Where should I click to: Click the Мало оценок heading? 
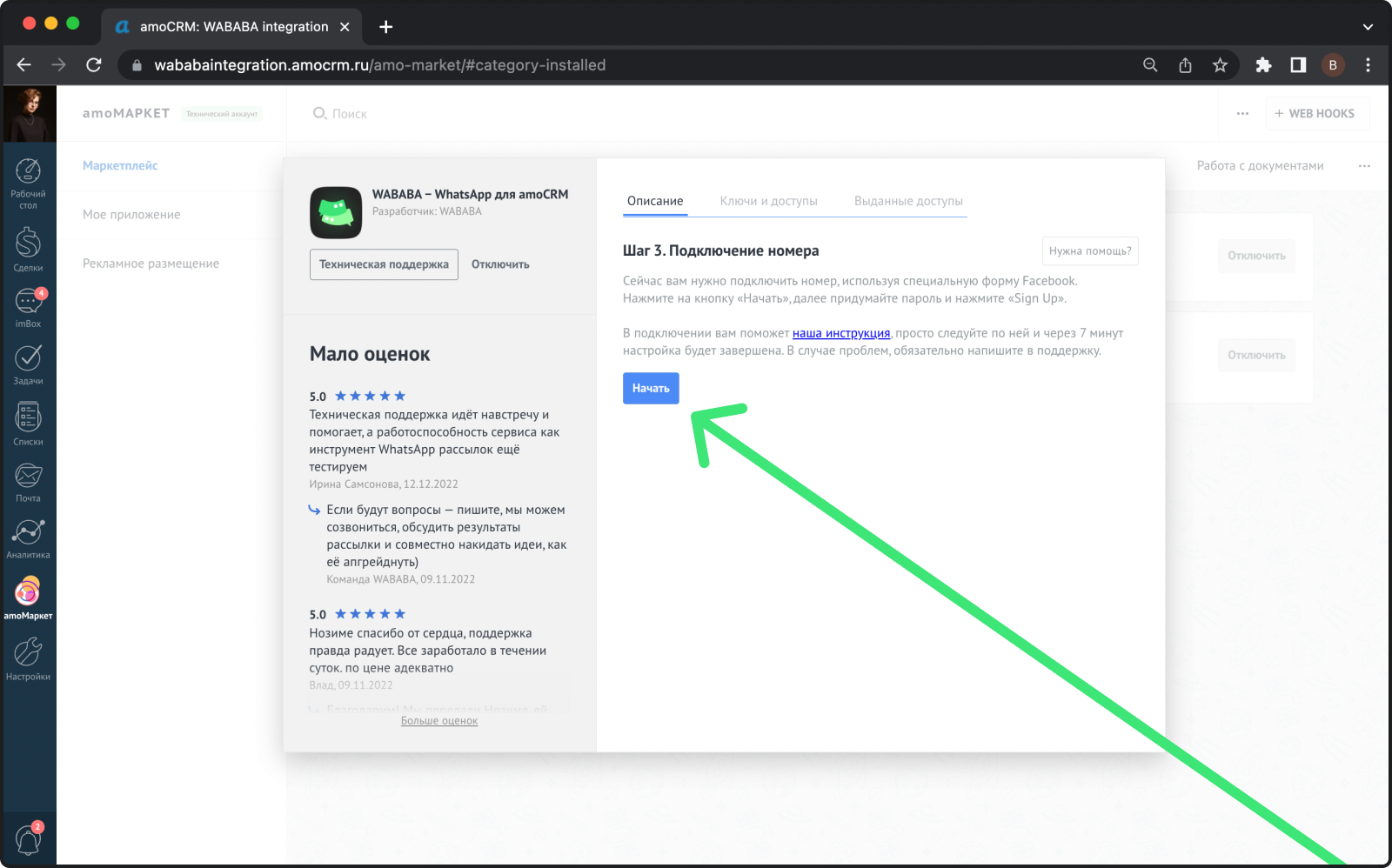click(370, 354)
